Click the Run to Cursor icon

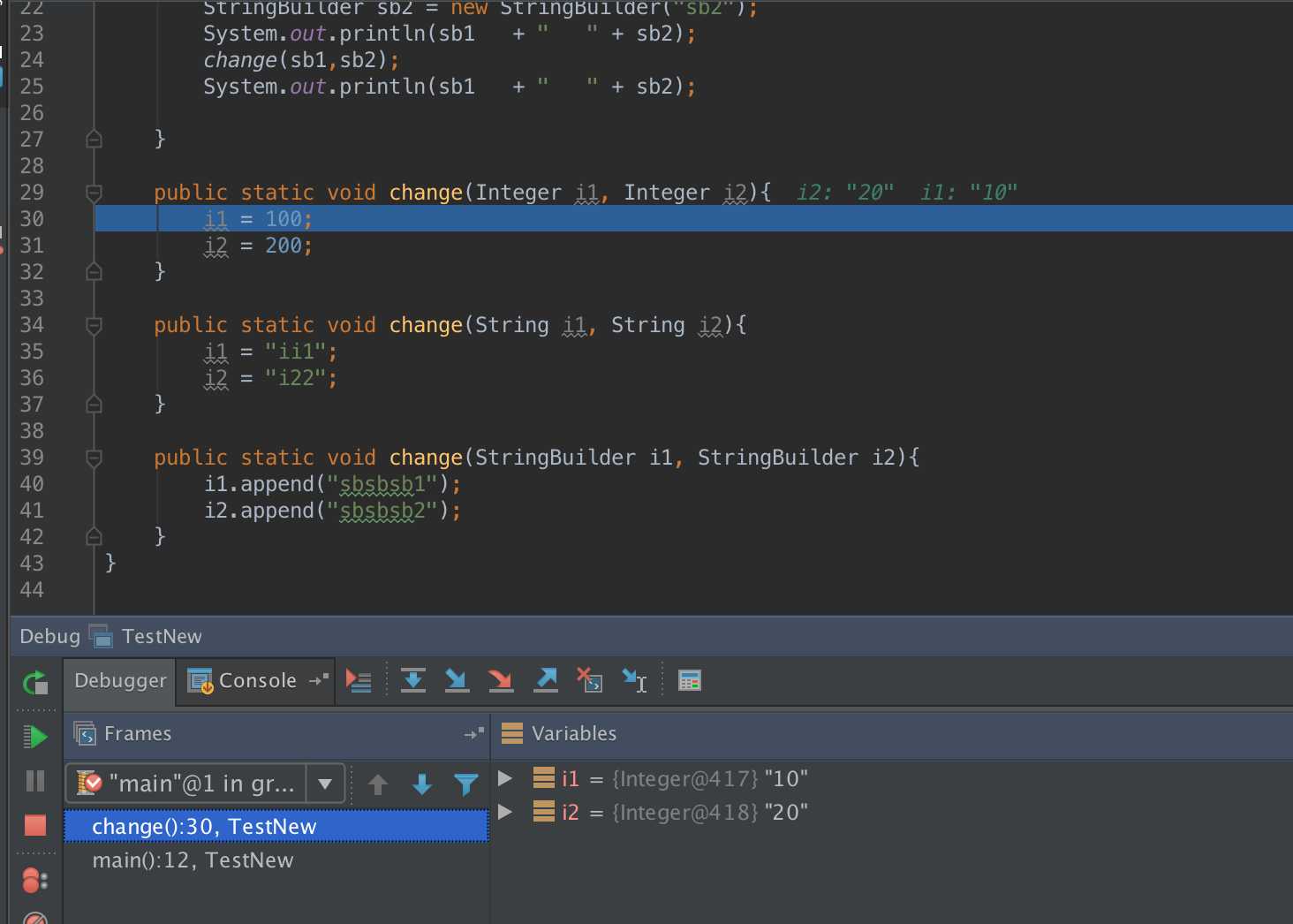(634, 680)
